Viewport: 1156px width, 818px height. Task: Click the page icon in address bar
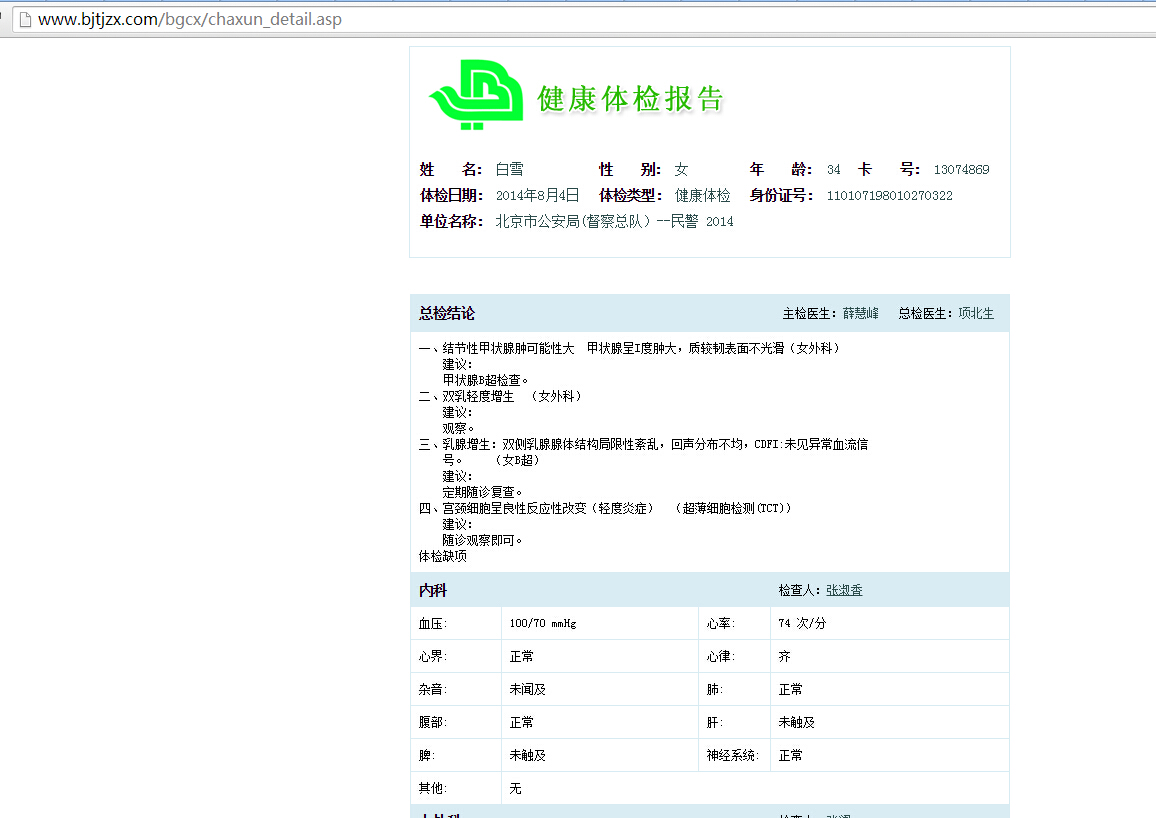[x=25, y=20]
